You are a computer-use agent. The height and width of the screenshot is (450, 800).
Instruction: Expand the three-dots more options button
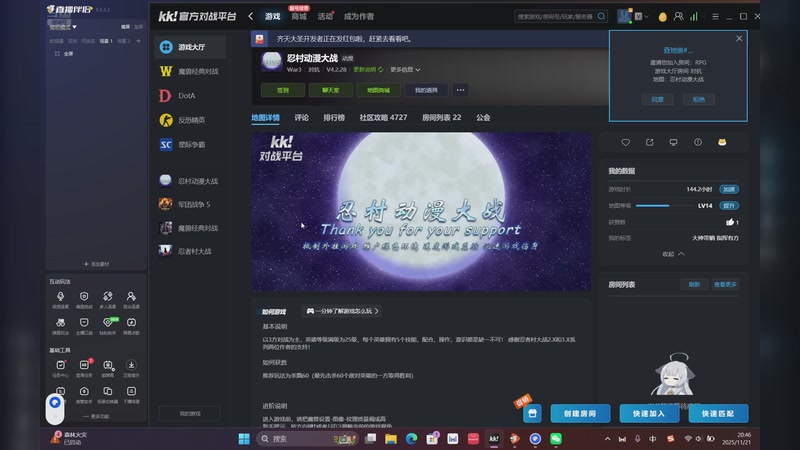(x=460, y=90)
